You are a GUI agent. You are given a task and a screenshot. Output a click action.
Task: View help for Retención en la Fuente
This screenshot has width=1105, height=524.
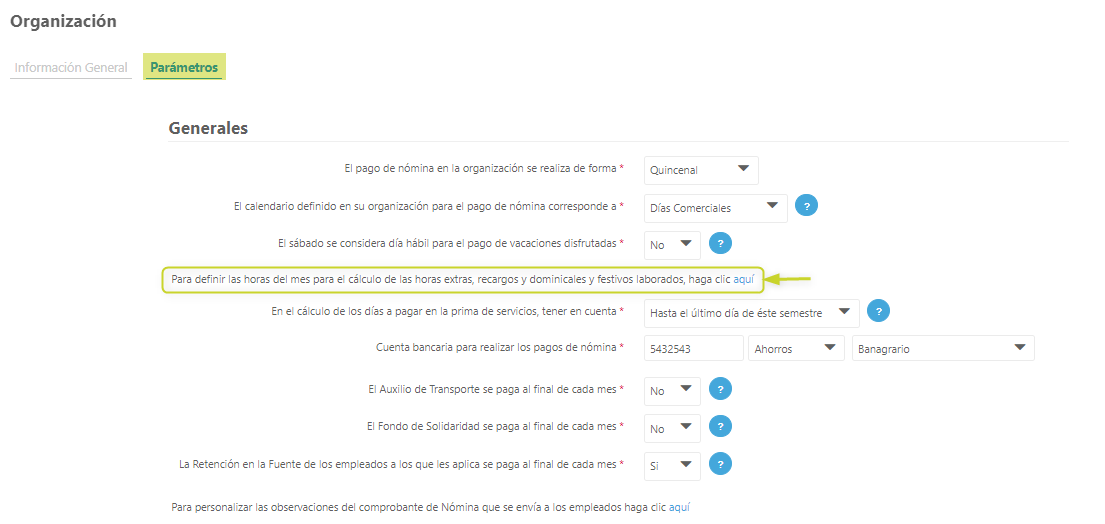(x=720, y=464)
